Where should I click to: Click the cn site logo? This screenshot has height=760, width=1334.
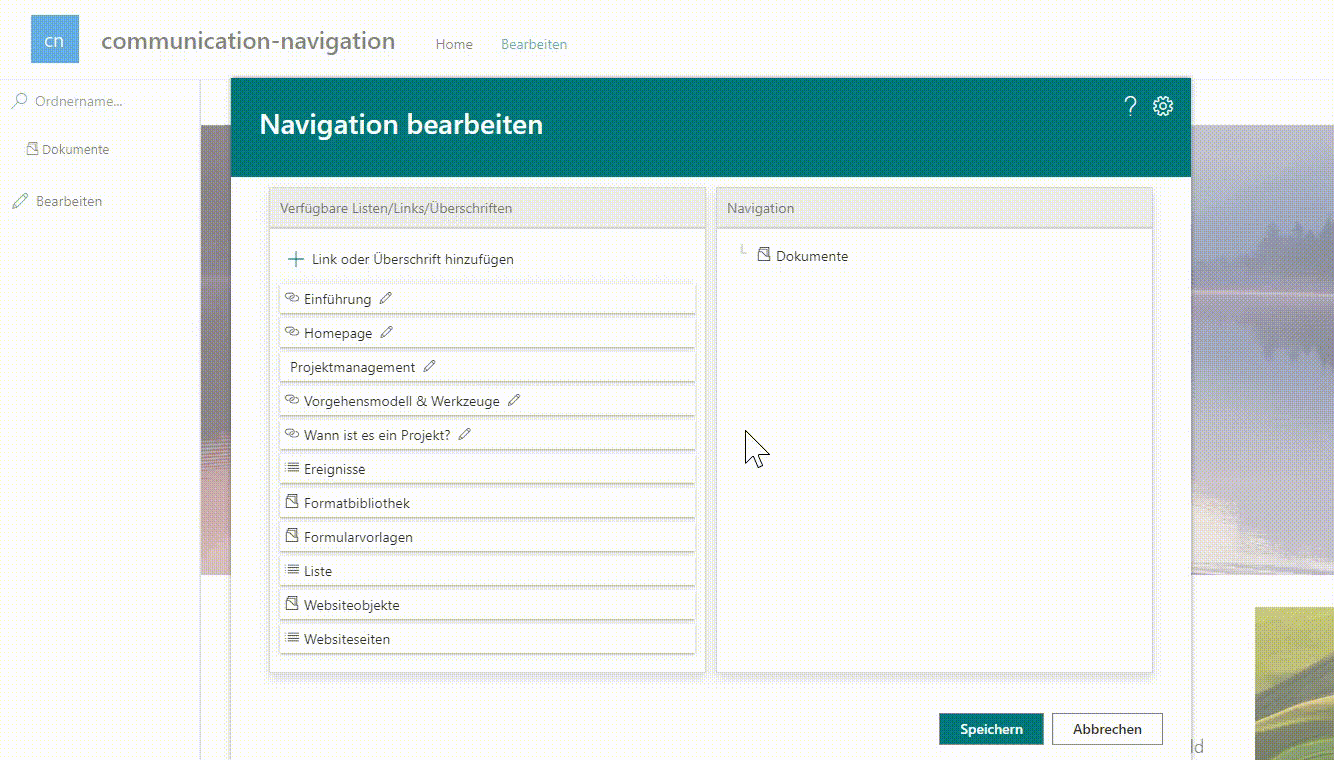pyautogui.click(x=54, y=39)
